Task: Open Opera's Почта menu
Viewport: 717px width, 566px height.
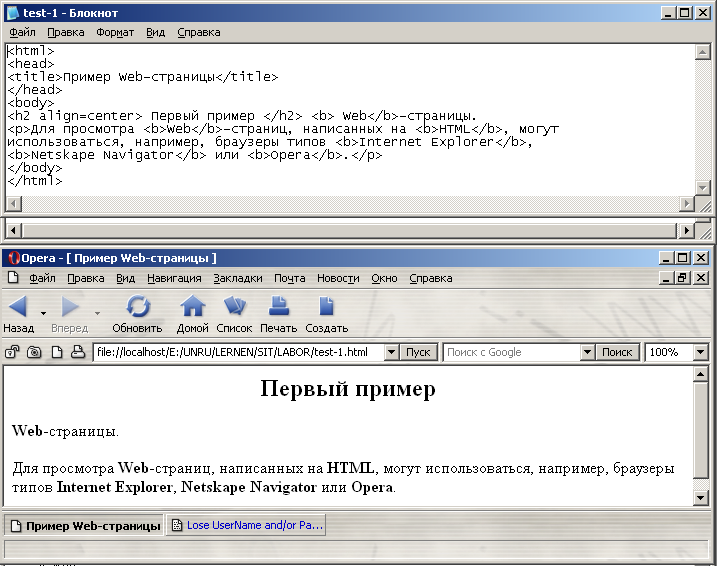Action: point(289,278)
